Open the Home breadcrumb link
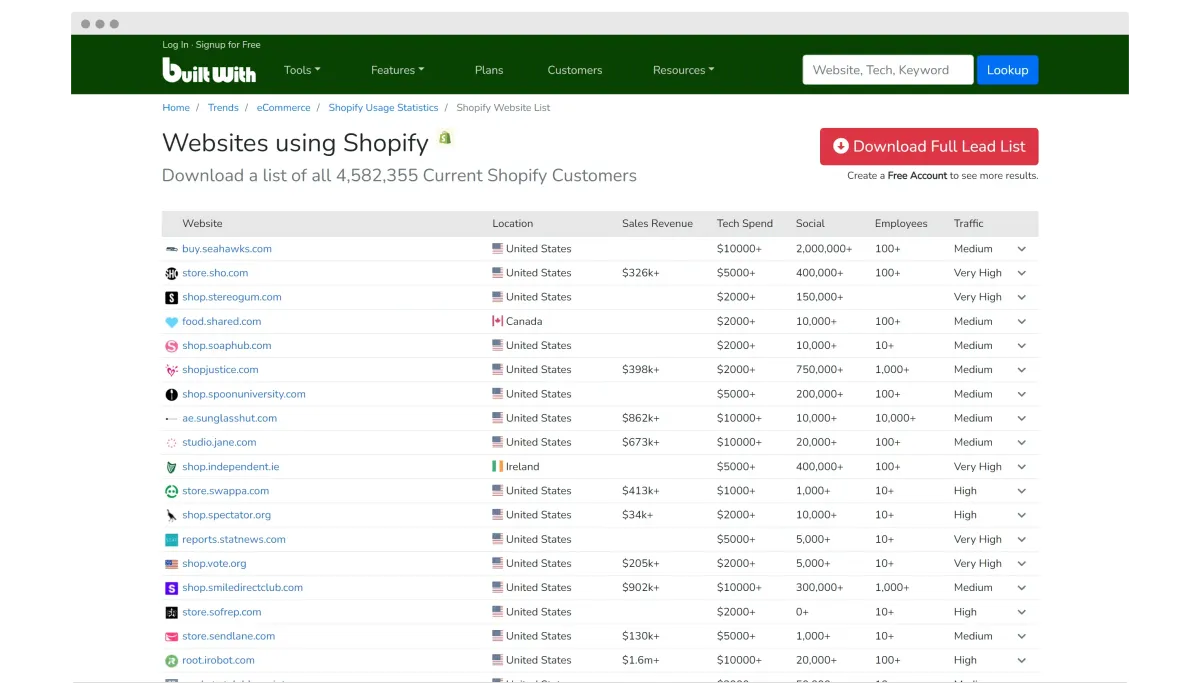This screenshot has height=694, width=1200. click(176, 108)
